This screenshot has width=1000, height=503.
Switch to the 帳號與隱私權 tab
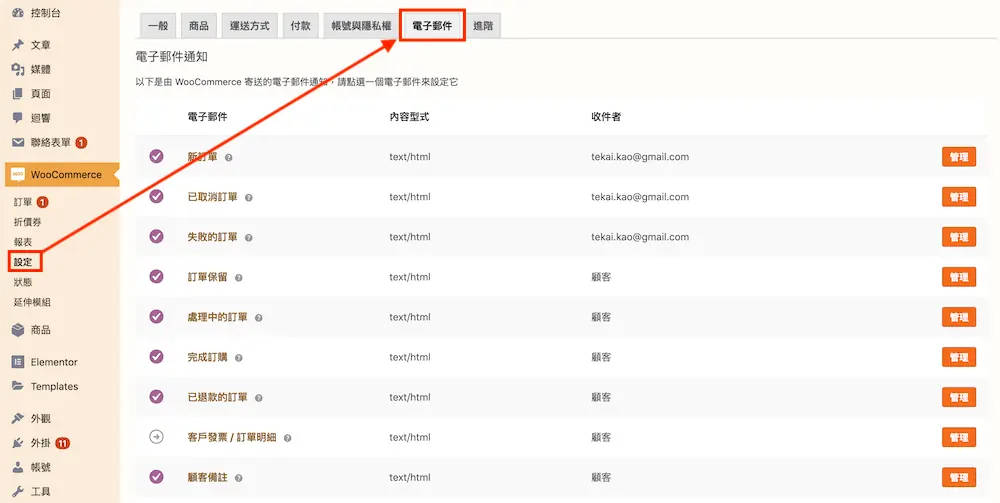pos(361,26)
